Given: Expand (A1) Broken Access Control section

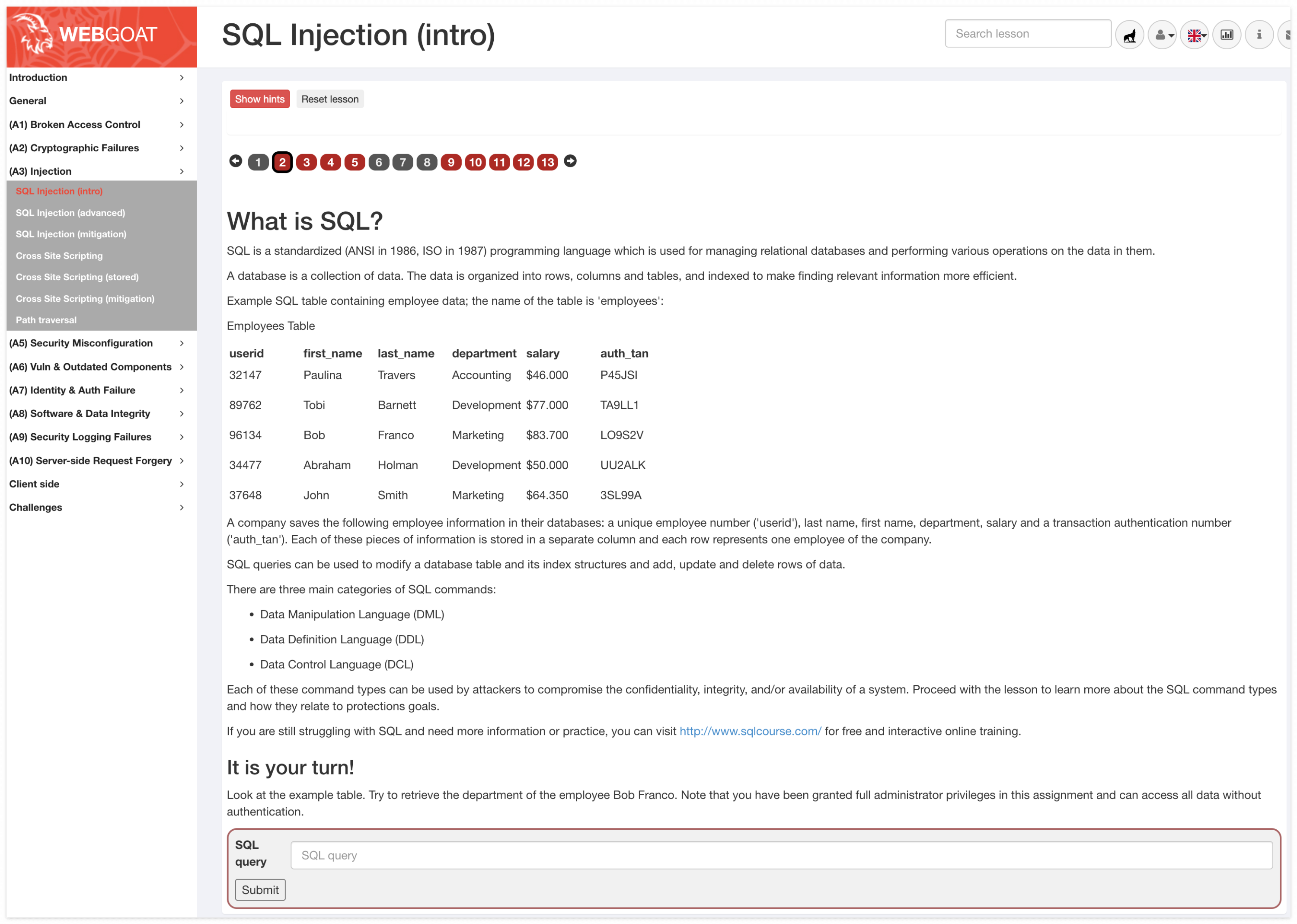Looking at the screenshot, I should (97, 125).
